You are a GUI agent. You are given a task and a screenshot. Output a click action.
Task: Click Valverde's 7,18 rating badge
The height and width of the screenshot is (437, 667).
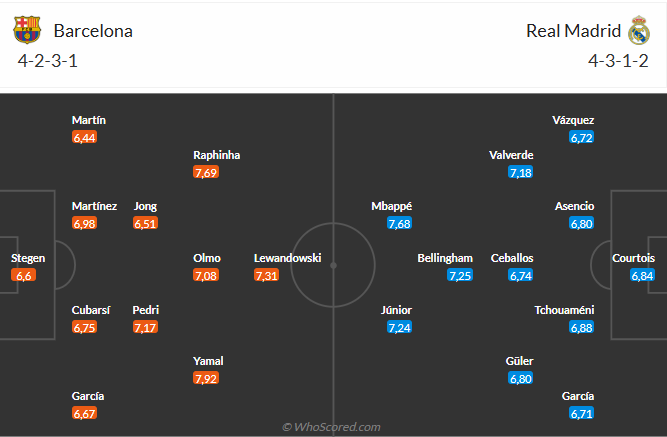point(521,172)
